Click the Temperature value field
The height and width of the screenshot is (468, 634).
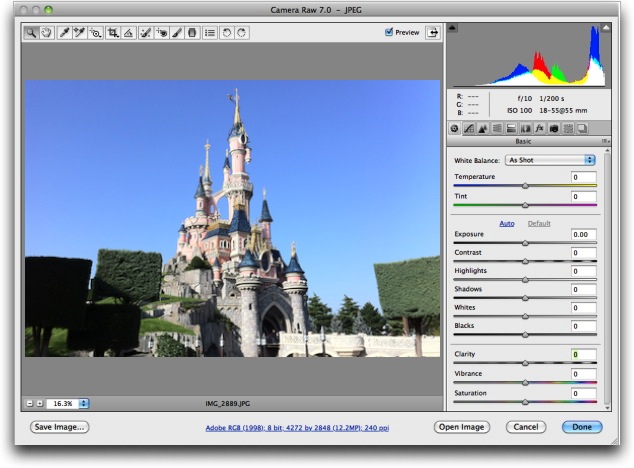[x=583, y=177]
